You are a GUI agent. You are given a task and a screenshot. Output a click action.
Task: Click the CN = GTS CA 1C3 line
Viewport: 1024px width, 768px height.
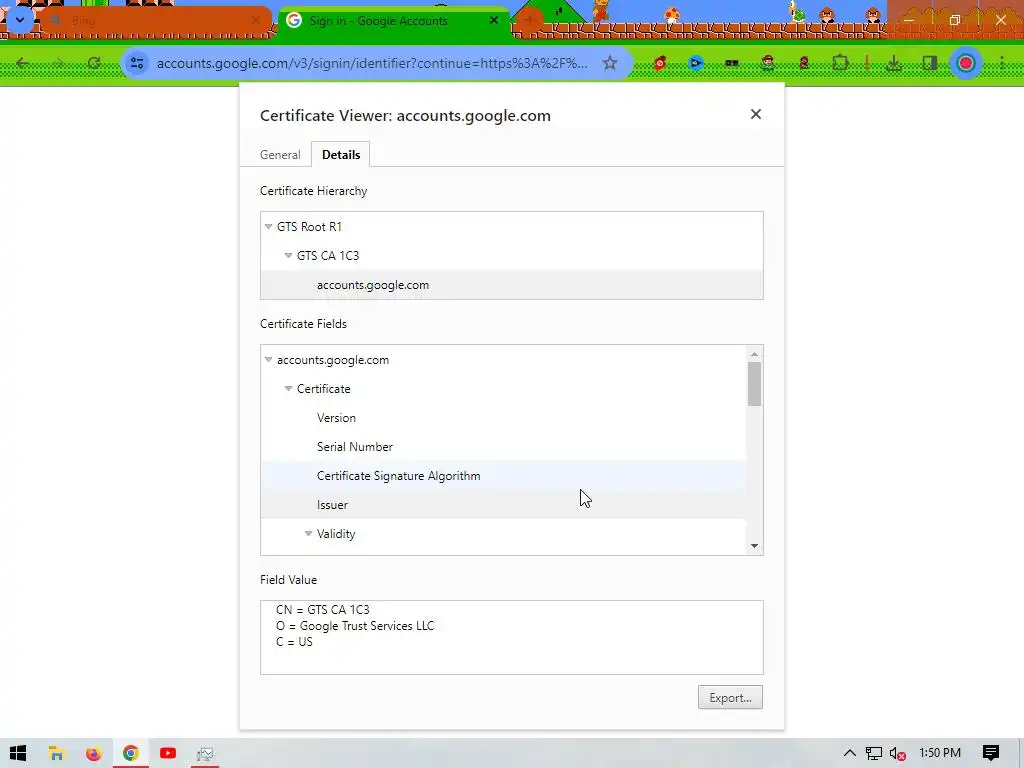click(323, 609)
